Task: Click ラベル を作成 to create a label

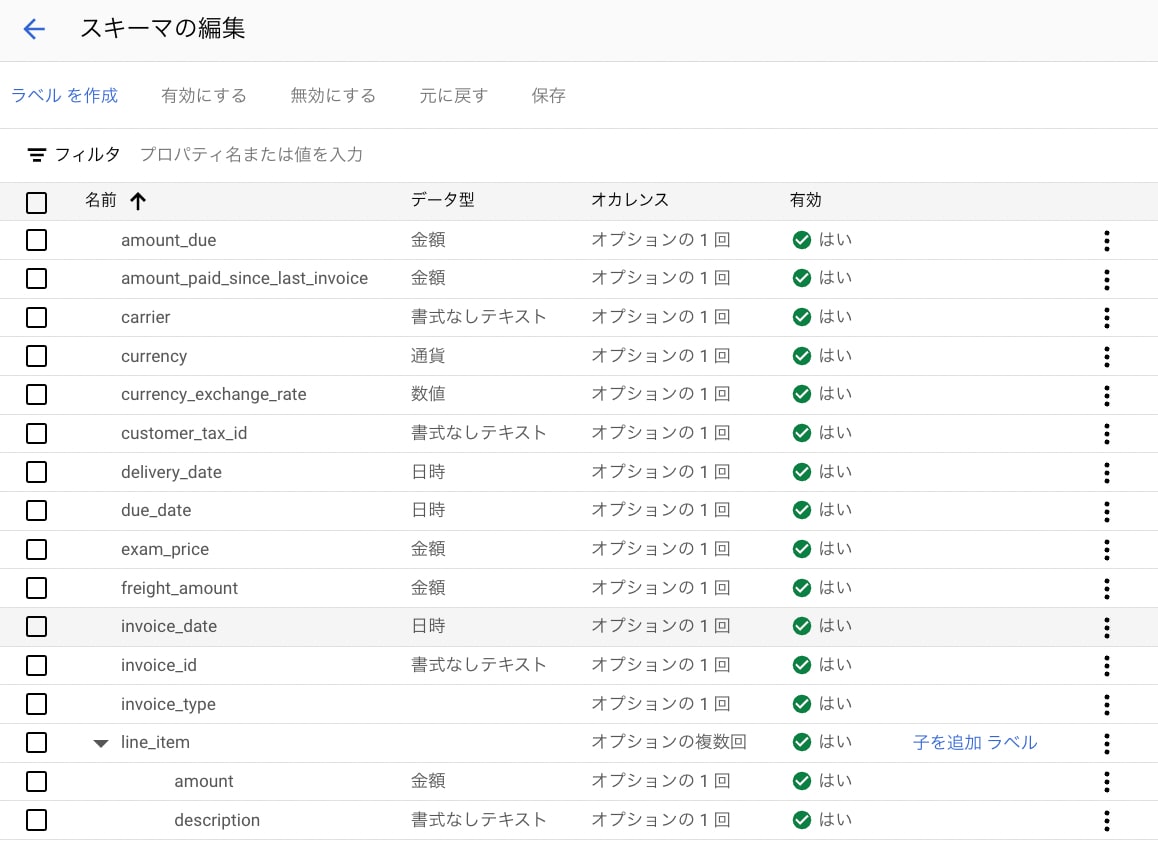Action: pos(64,95)
